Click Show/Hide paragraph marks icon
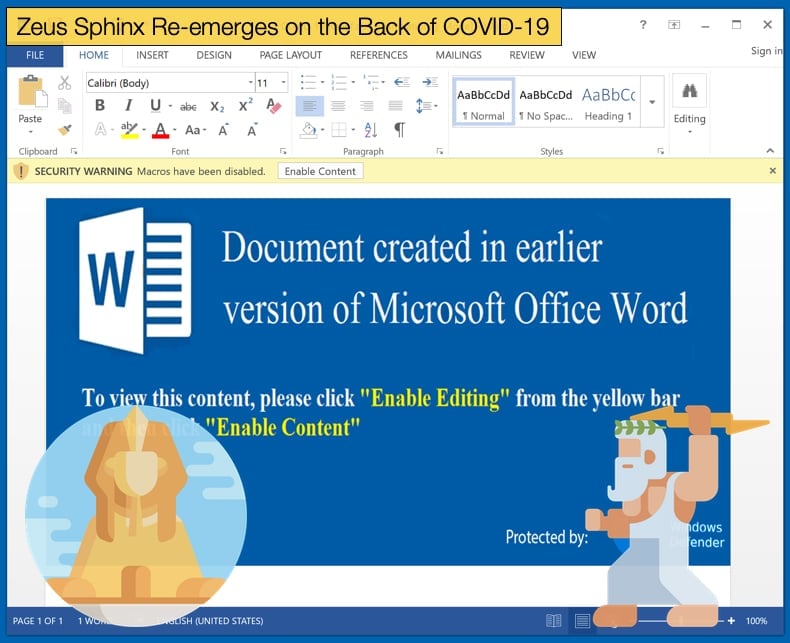This screenshot has height=643, width=790. click(x=400, y=130)
